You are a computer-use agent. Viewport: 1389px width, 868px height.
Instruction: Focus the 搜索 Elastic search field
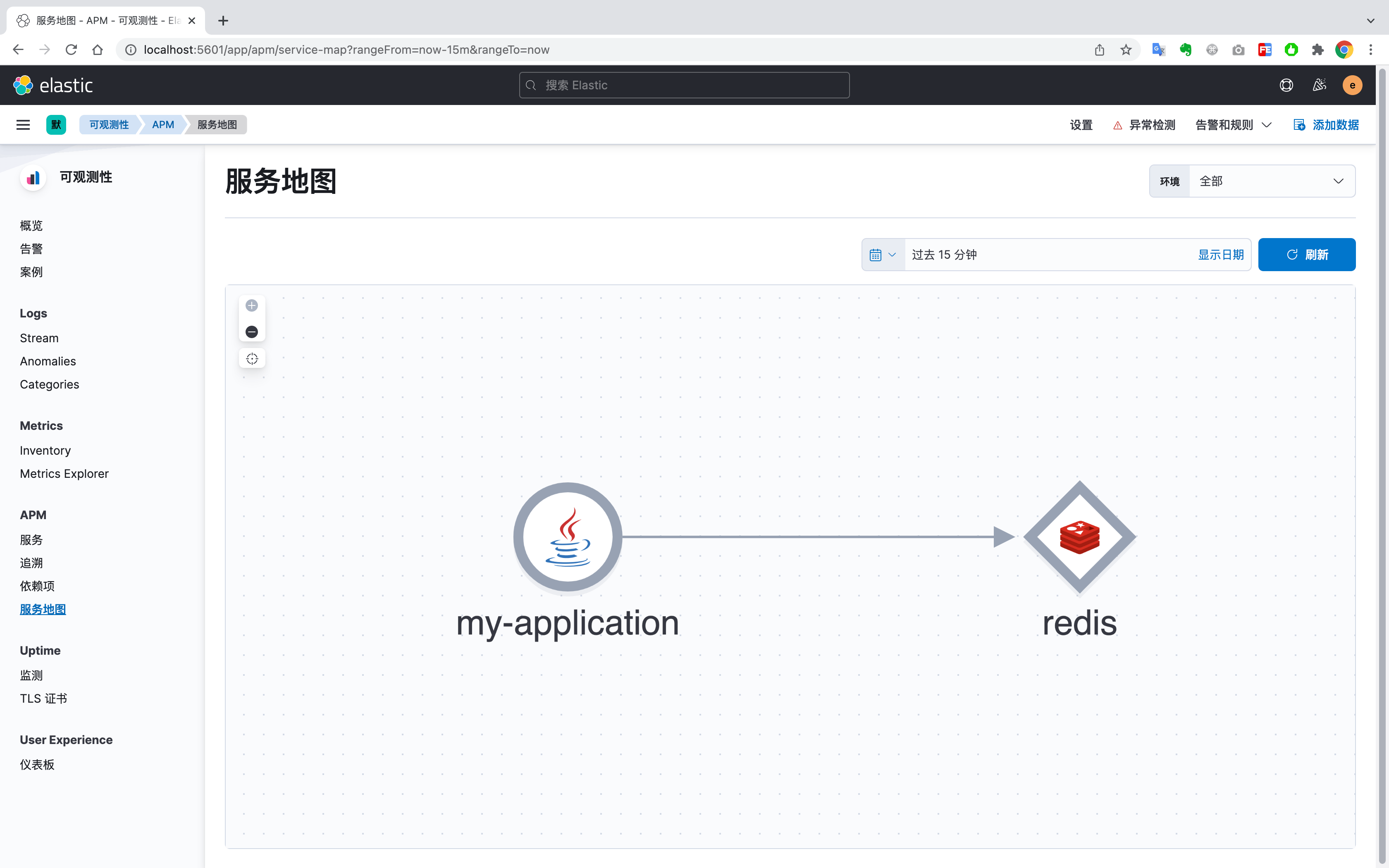[684, 85]
